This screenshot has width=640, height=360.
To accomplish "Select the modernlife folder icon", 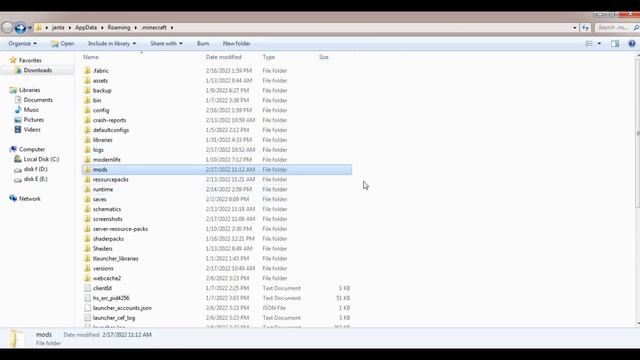I will tap(87, 160).
